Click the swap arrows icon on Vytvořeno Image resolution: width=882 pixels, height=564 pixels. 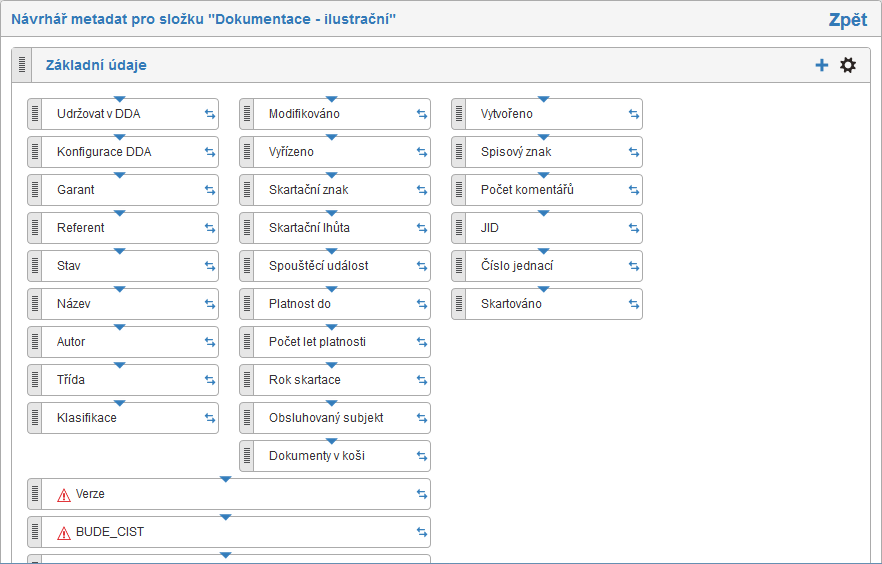[634, 114]
